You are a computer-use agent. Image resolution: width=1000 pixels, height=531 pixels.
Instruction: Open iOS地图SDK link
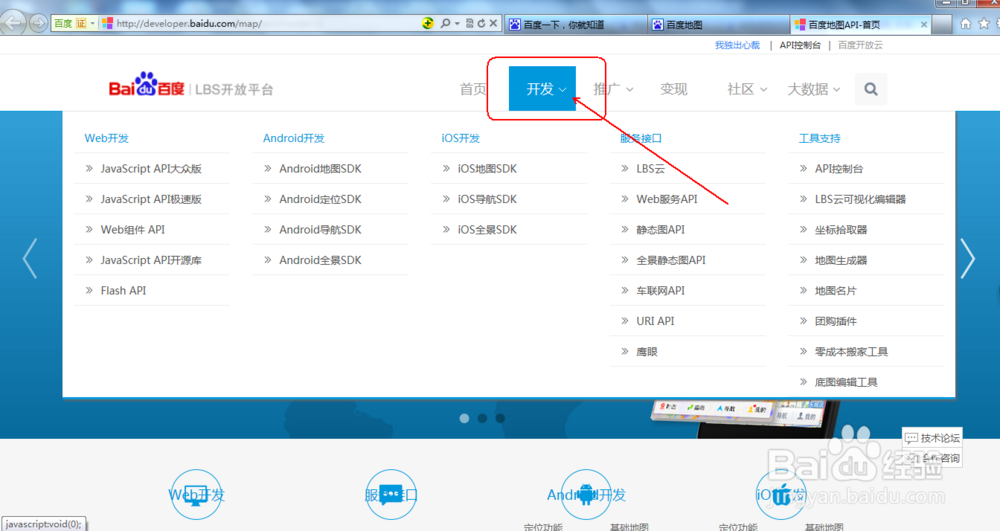[x=487, y=168]
